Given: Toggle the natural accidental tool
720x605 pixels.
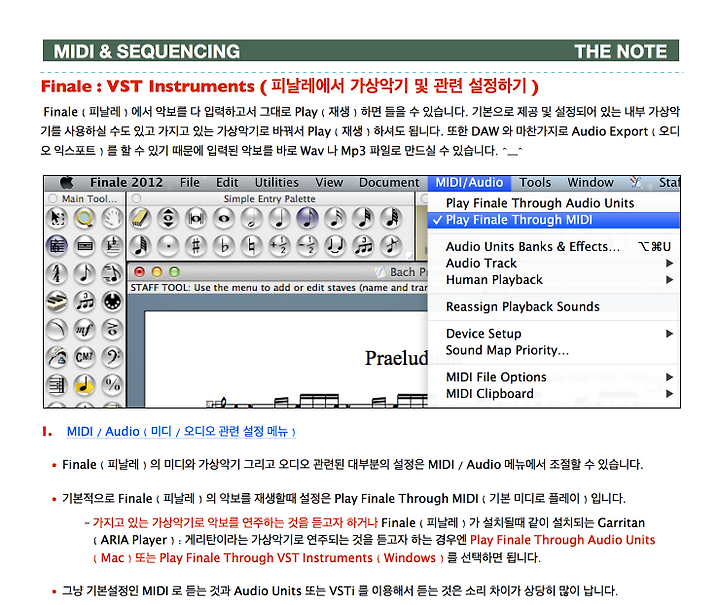Looking at the screenshot, I should click(x=252, y=246).
